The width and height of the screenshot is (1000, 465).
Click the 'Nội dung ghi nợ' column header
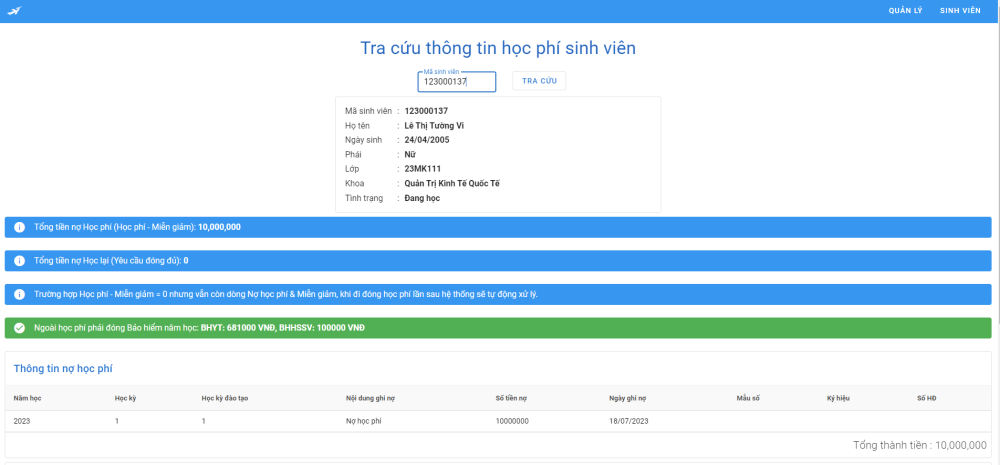[x=372, y=398]
